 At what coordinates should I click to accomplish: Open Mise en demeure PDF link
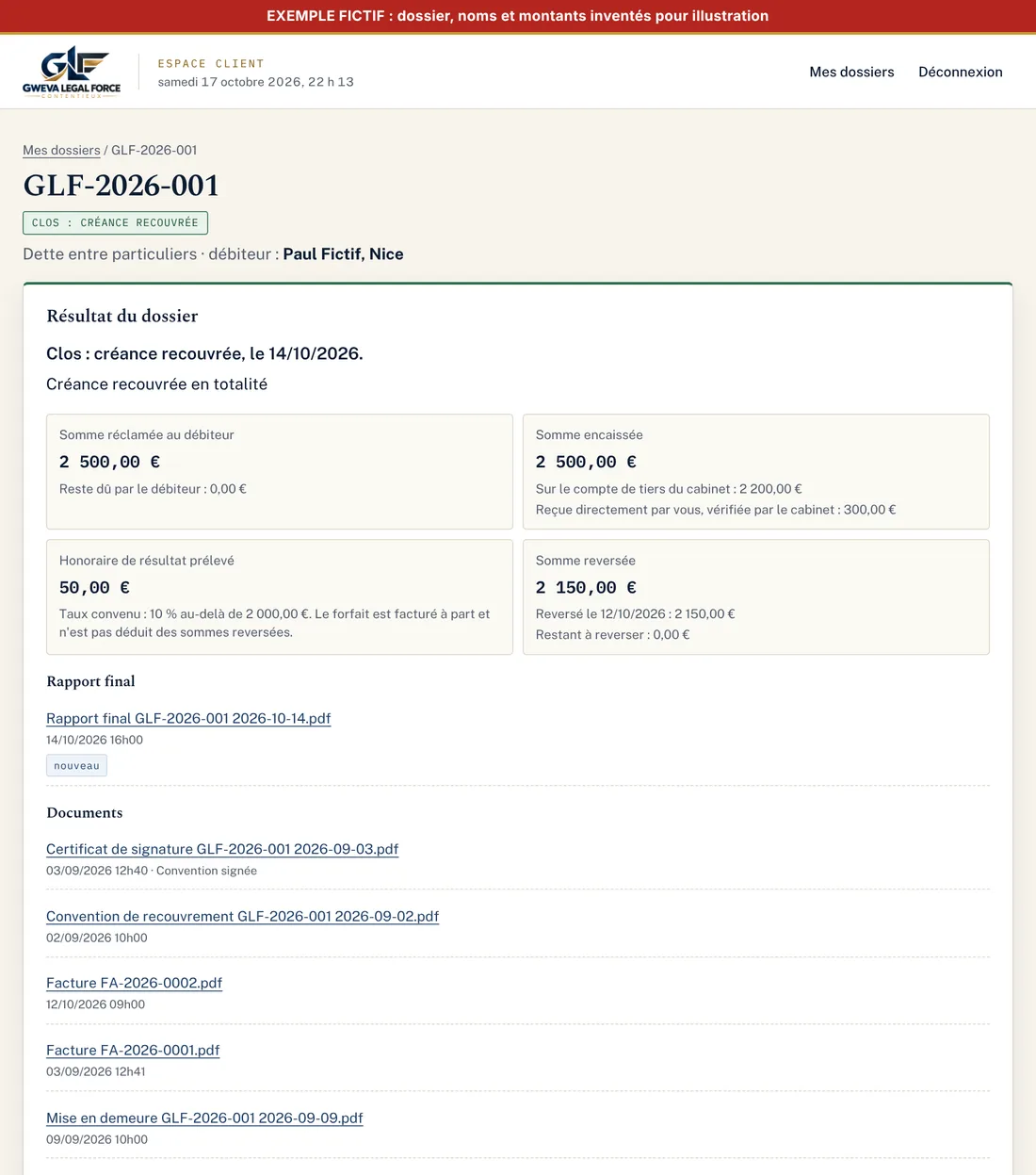click(x=204, y=1118)
